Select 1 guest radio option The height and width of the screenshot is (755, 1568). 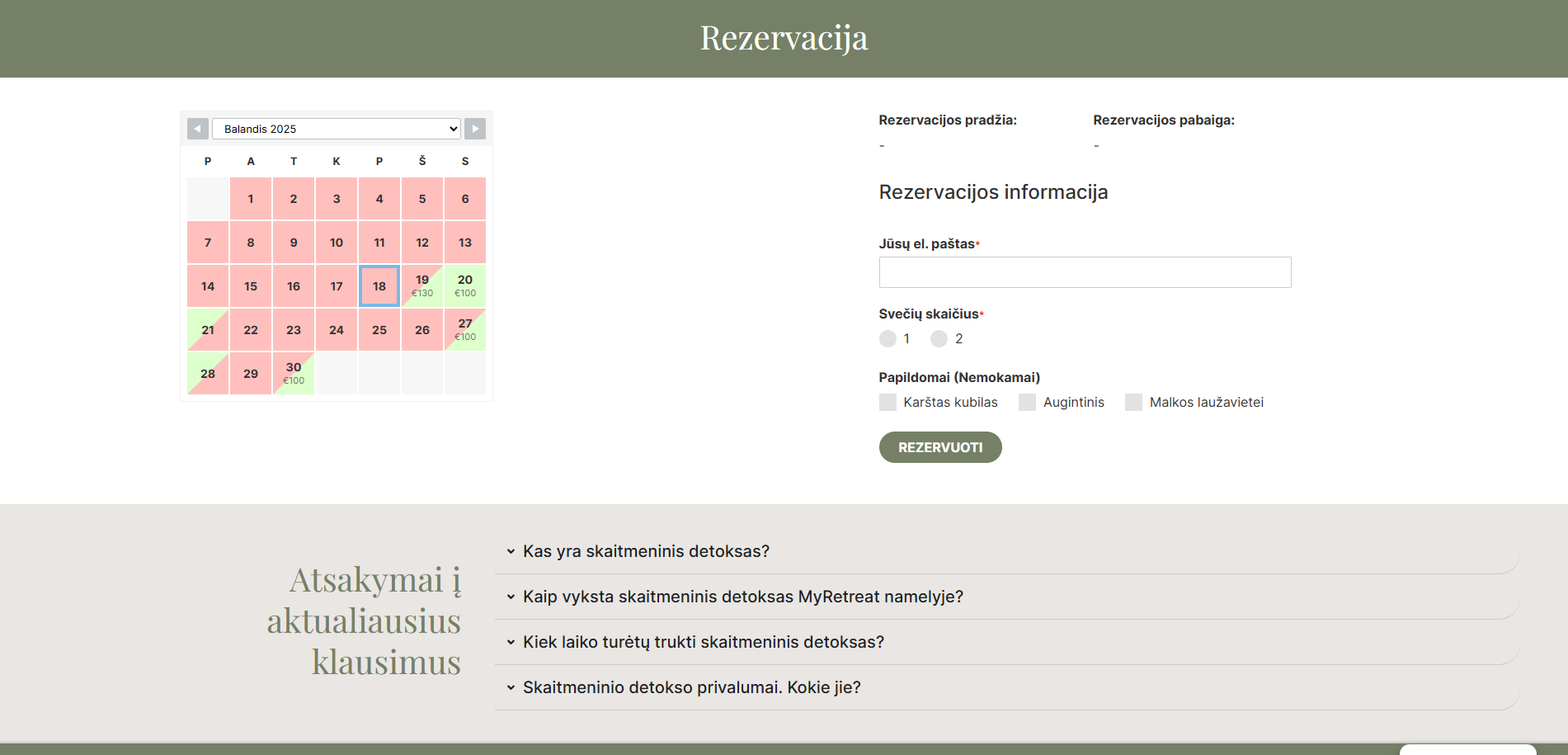[x=888, y=338]
